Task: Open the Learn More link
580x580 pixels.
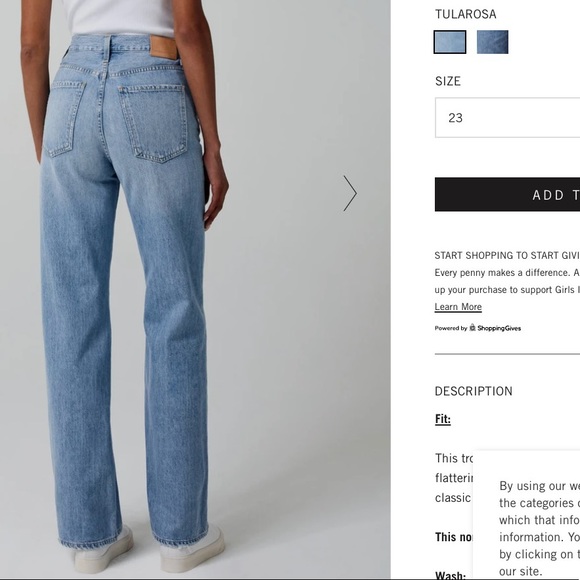Action: point(458,307)
